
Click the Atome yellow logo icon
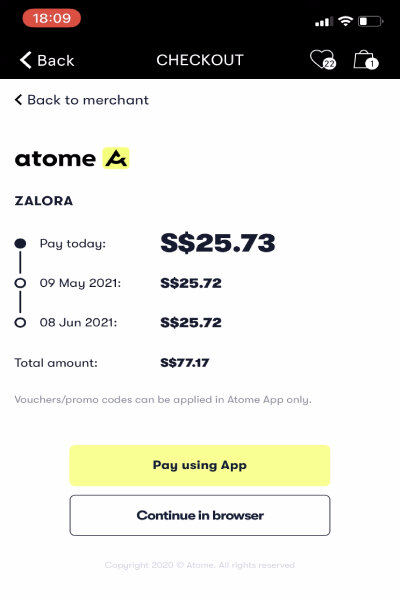[116, 158]
